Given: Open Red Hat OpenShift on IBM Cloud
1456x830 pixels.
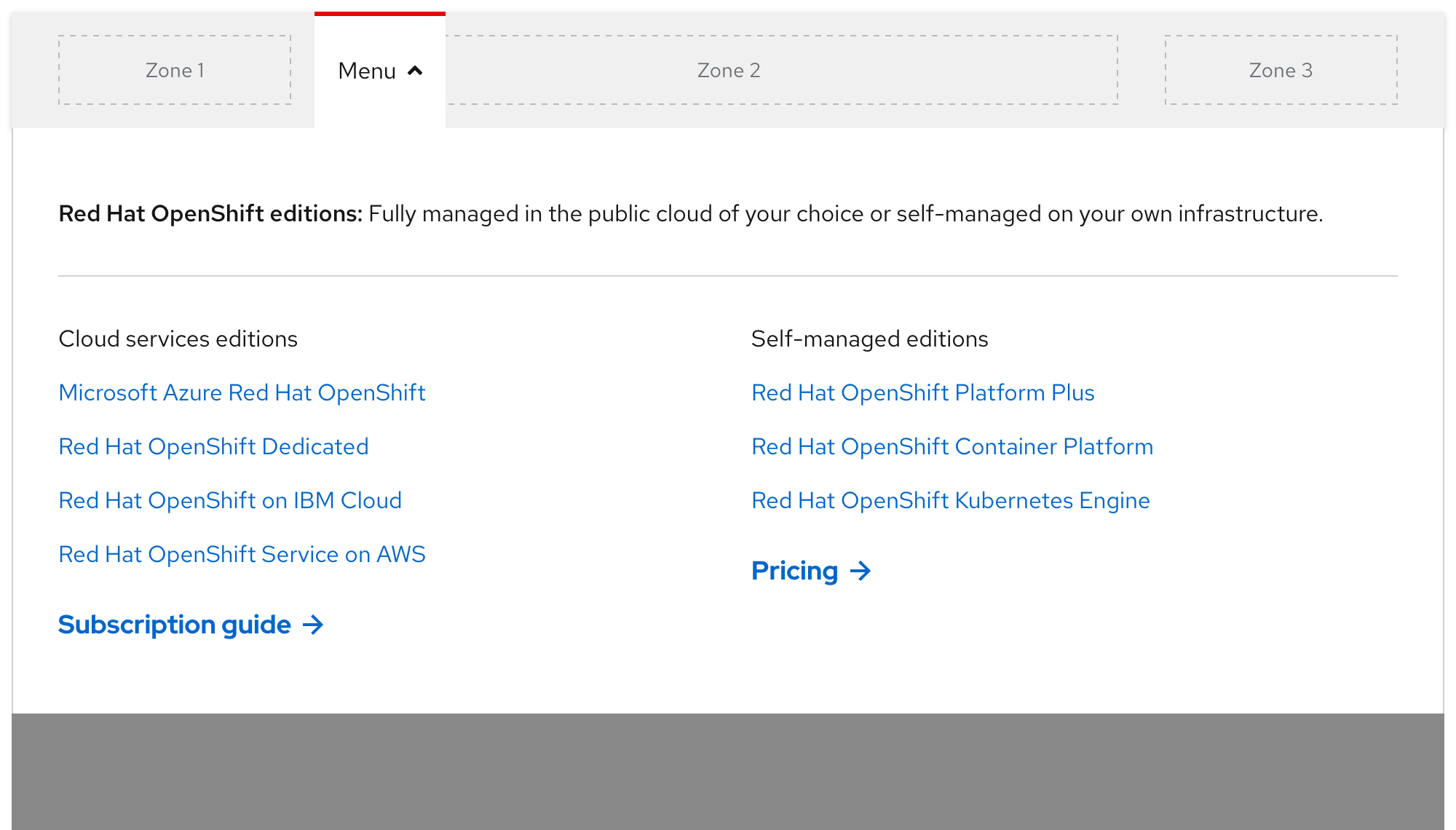Looking at the screenshot, I should [230, 500].
